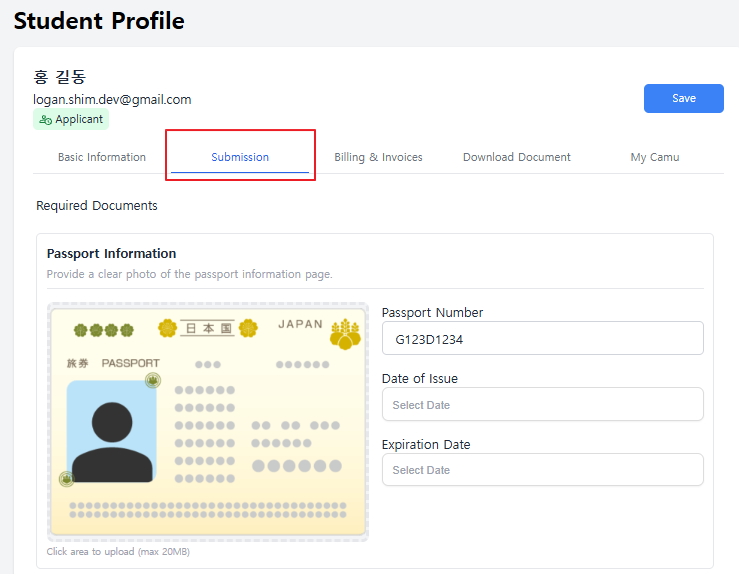Click the Date of Issue label
Image resolution: width=739 pixels, height=574 pixels.
tap(419, 378)
